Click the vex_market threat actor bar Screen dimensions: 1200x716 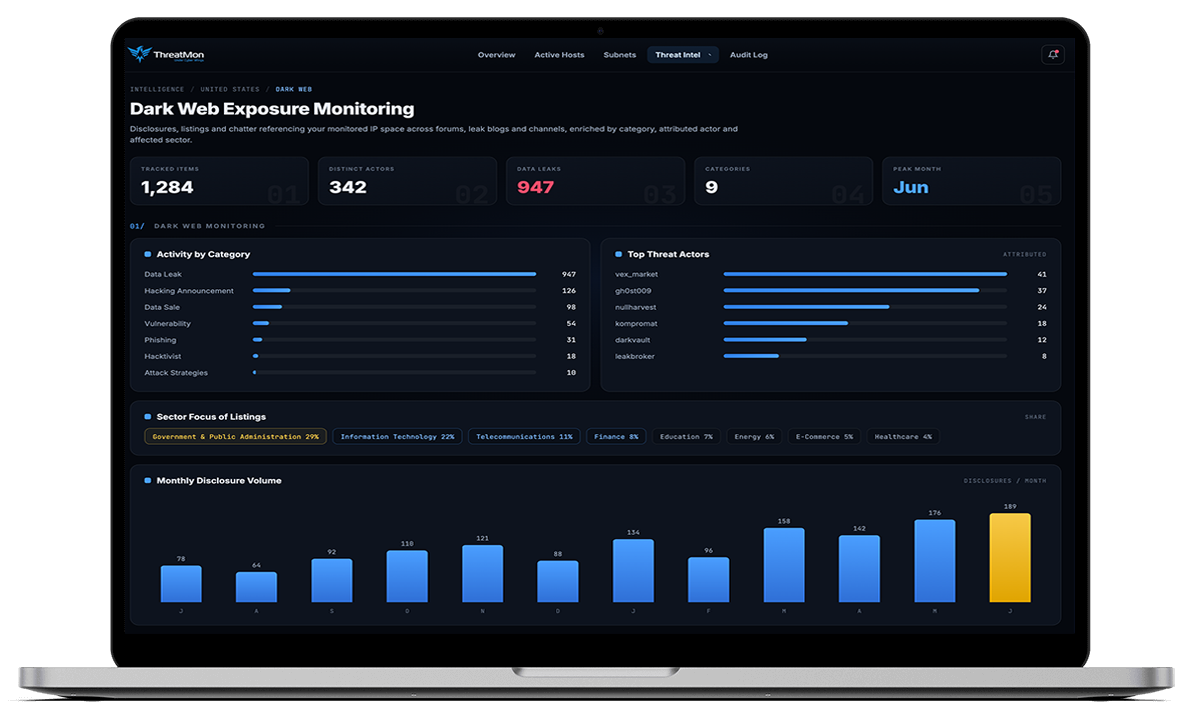[865, 274]
